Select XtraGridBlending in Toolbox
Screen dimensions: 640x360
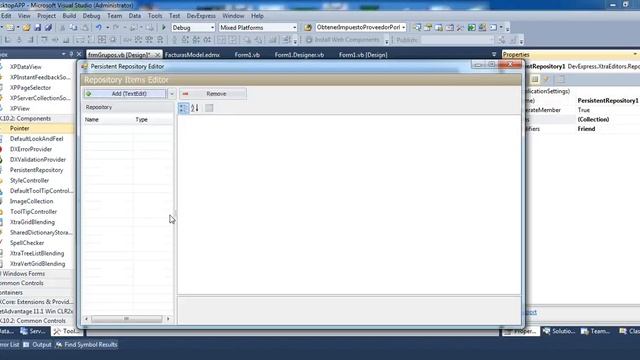coord(37,222)
